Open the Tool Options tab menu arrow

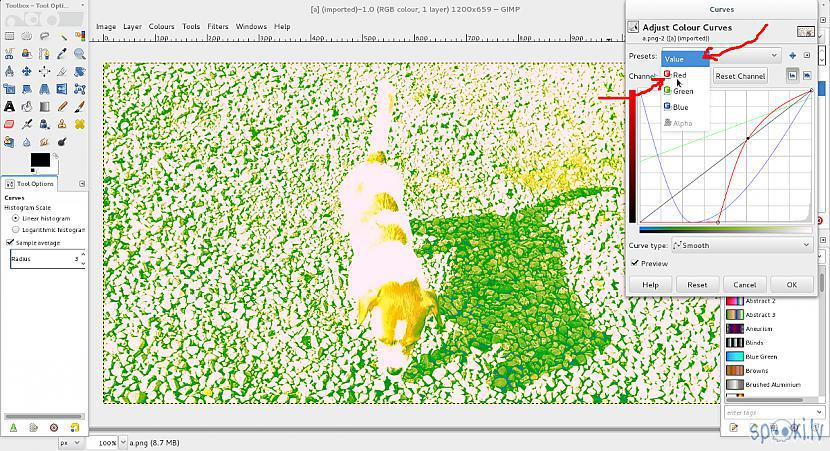(x=82, y=184)
